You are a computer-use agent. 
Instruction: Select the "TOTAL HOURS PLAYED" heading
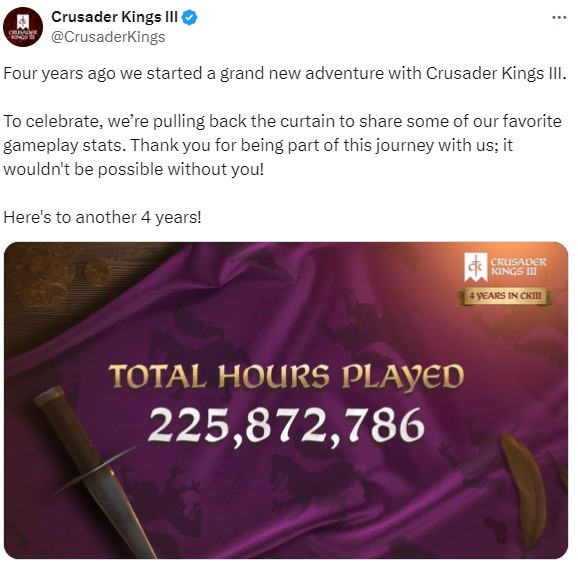pyautogui.click(x=286, y=376)
